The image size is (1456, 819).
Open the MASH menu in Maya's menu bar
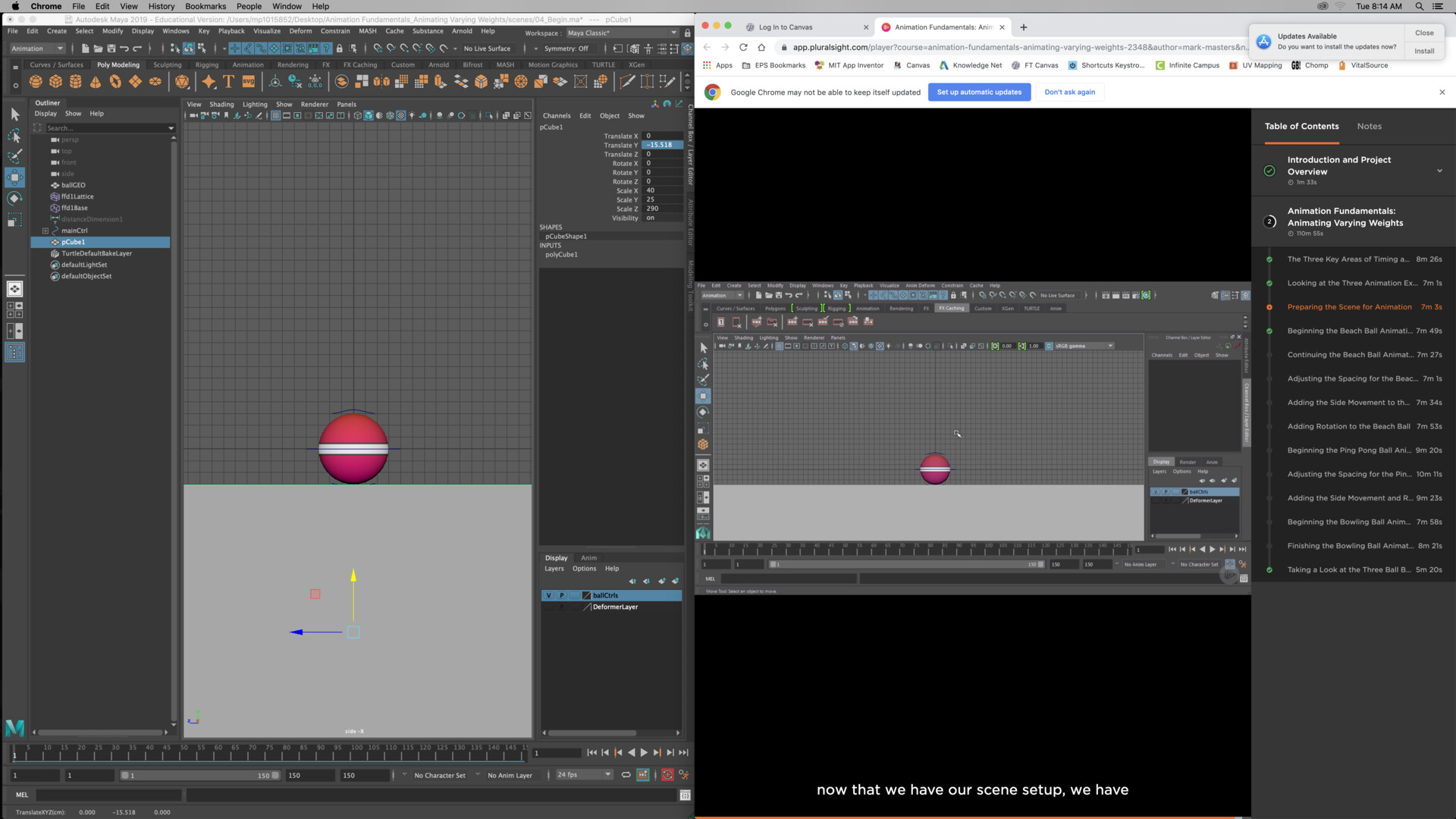coord(368,31)
